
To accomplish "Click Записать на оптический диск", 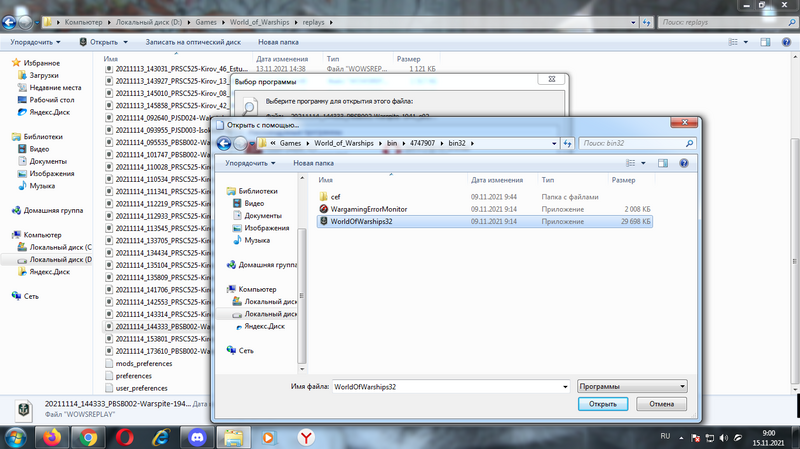I will [193, 42].
